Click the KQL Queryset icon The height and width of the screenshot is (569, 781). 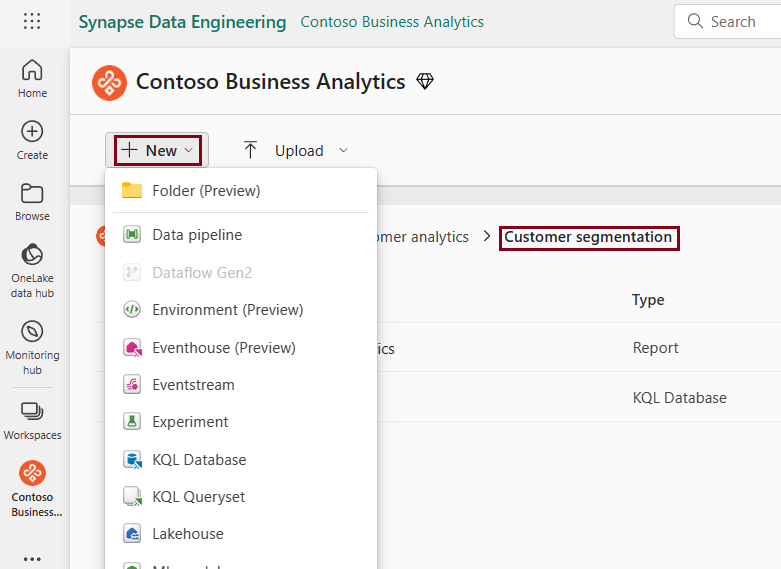[x=132, y=496]
